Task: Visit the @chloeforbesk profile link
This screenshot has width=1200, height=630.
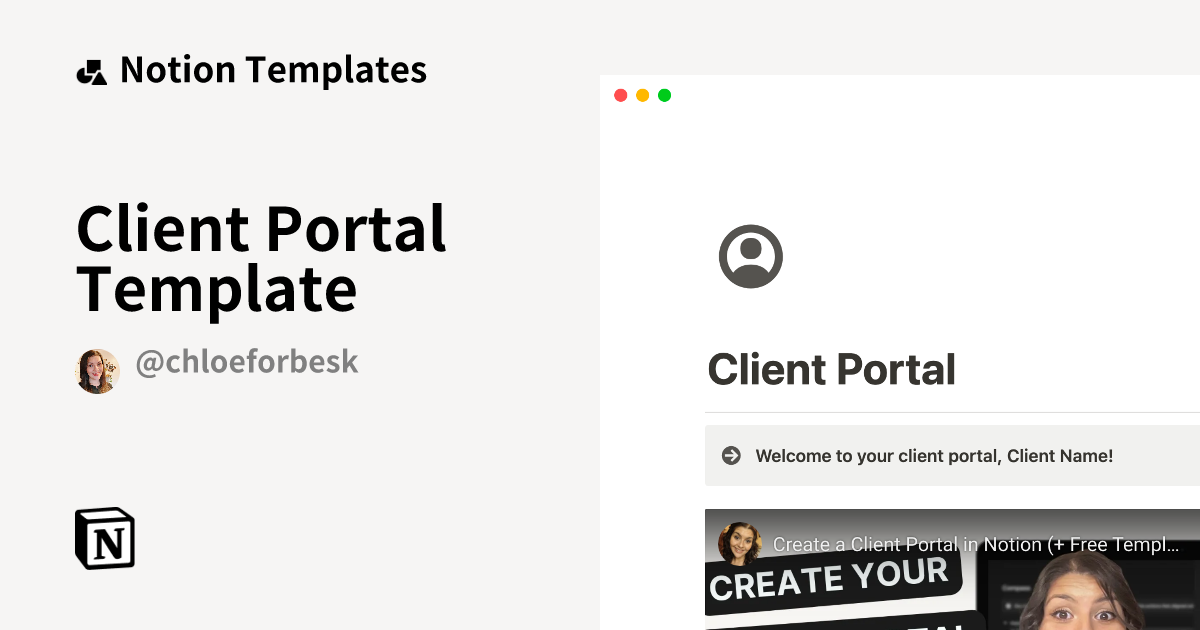Action: pos(246,362)
